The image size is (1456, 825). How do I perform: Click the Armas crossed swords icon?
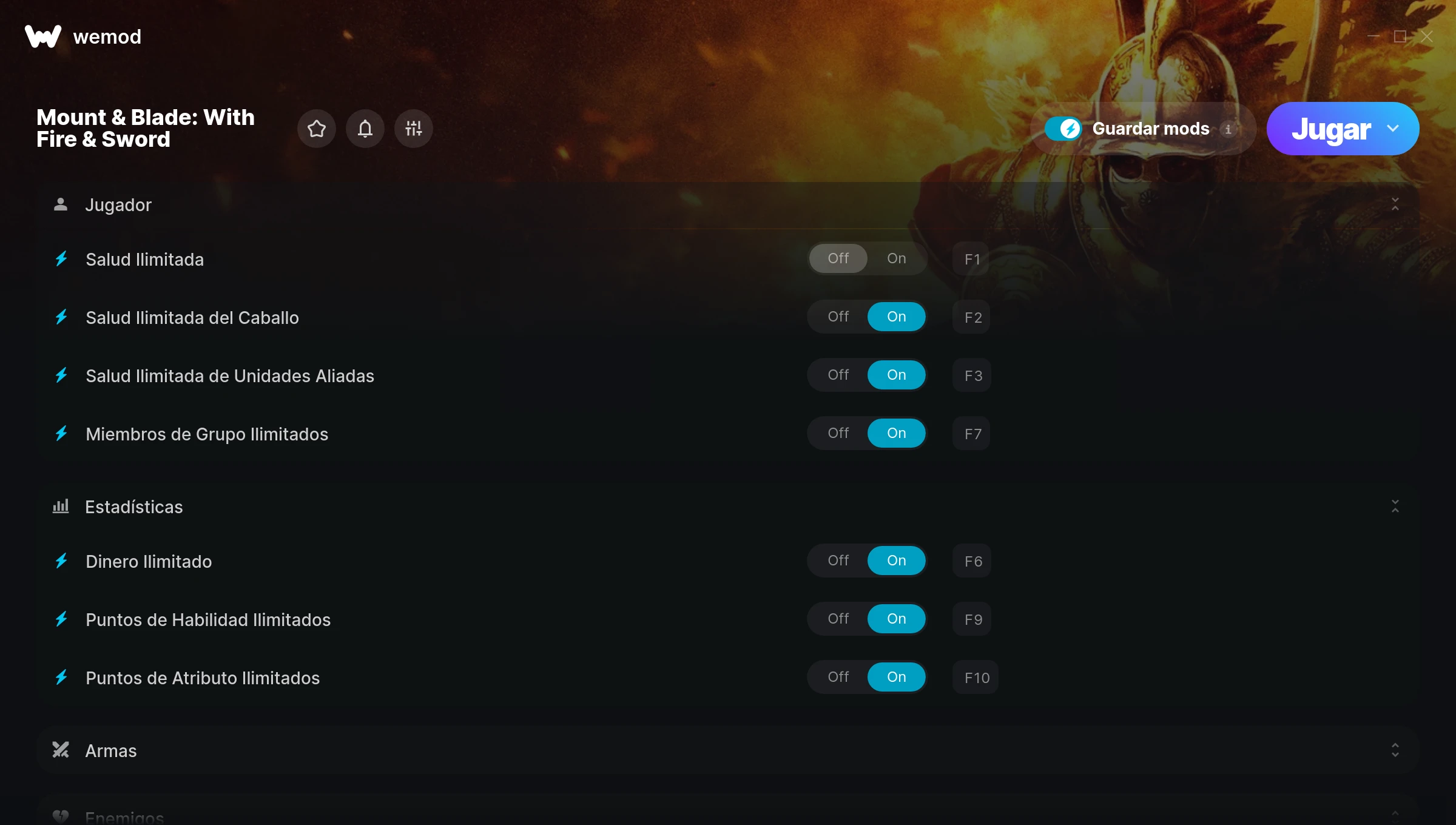point(61,750)
